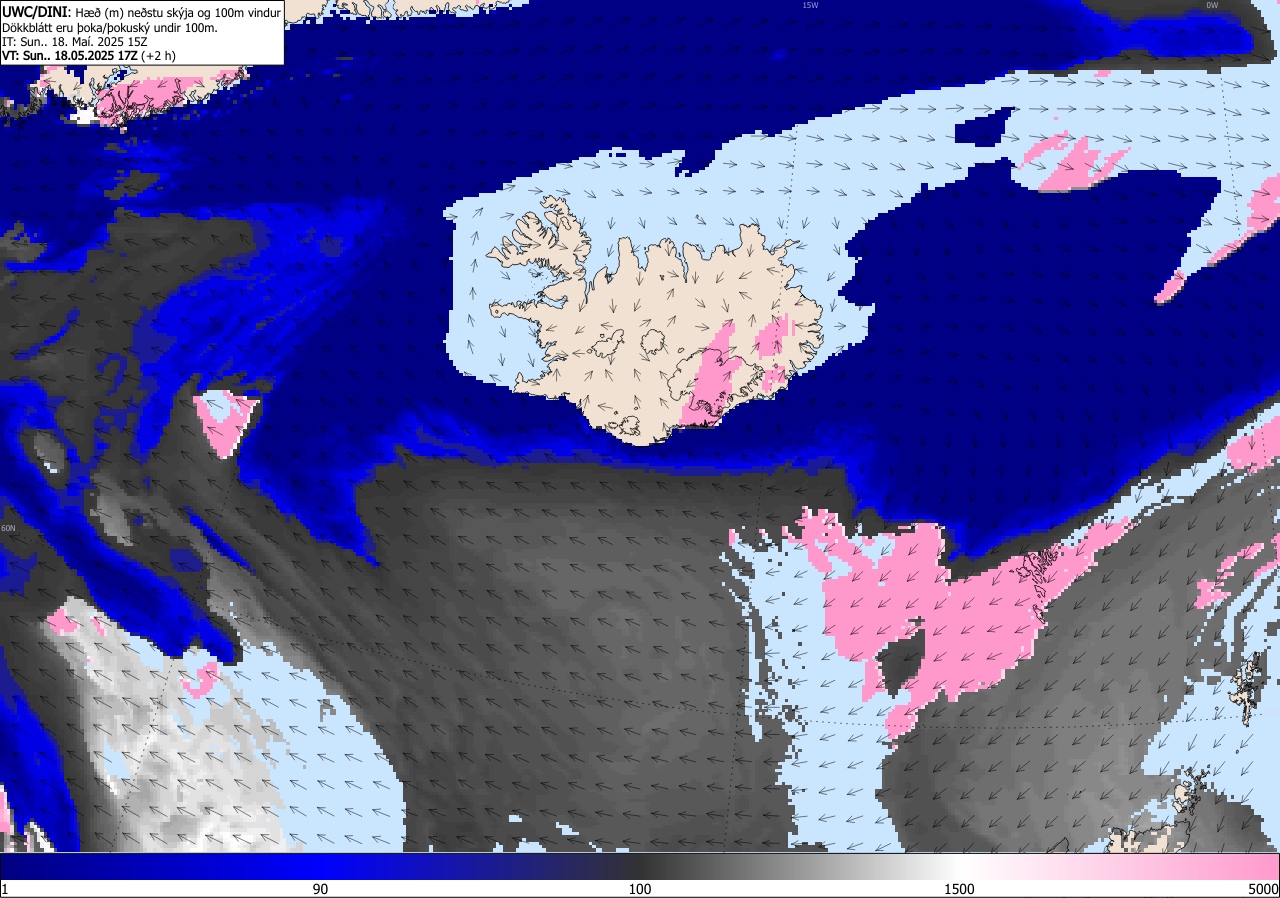Click the '15W' longitude label
This screenshot has height=898, width=1280.
(x=810, y=5)
